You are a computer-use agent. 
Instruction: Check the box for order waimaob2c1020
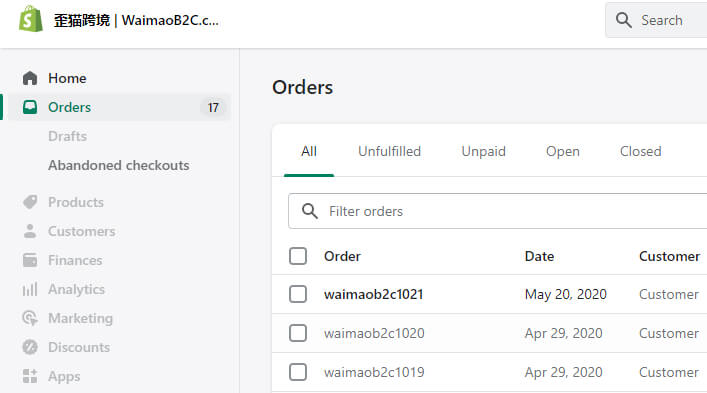pos(298,333)
